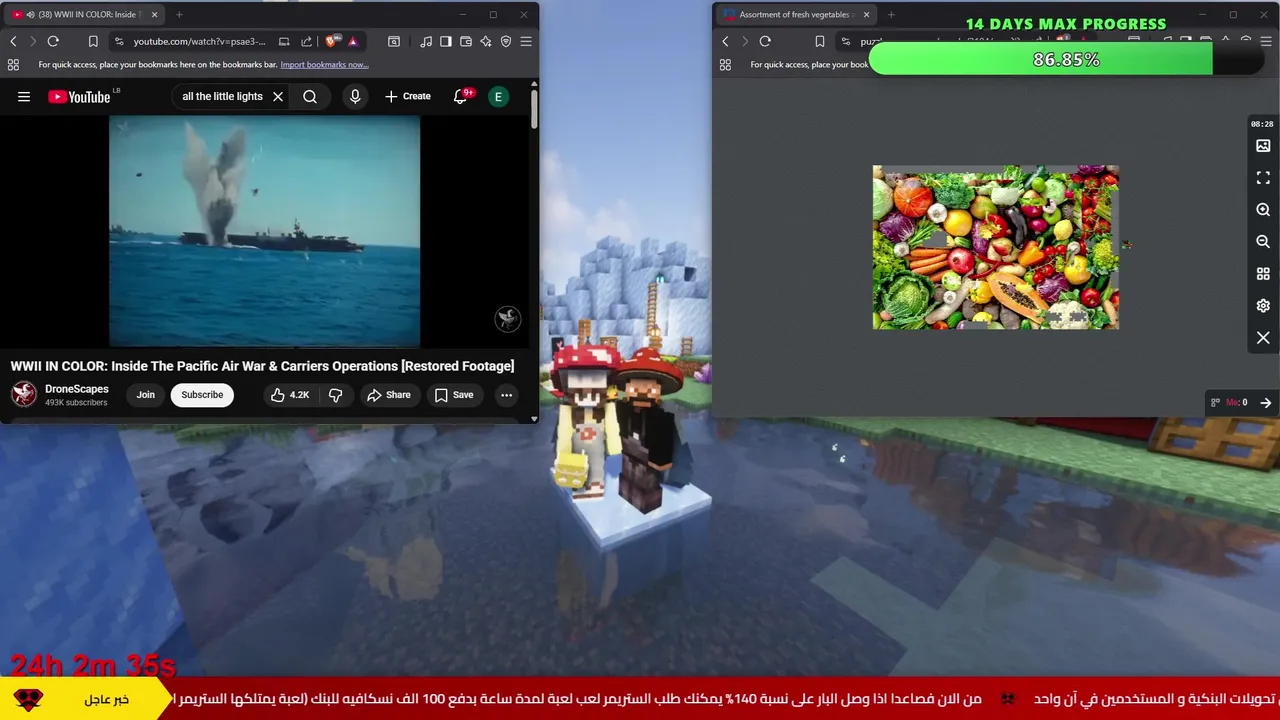Zoom in on the puzzle
The height and width of the screenshot is (720, 1280).
tap(1263, 210)
